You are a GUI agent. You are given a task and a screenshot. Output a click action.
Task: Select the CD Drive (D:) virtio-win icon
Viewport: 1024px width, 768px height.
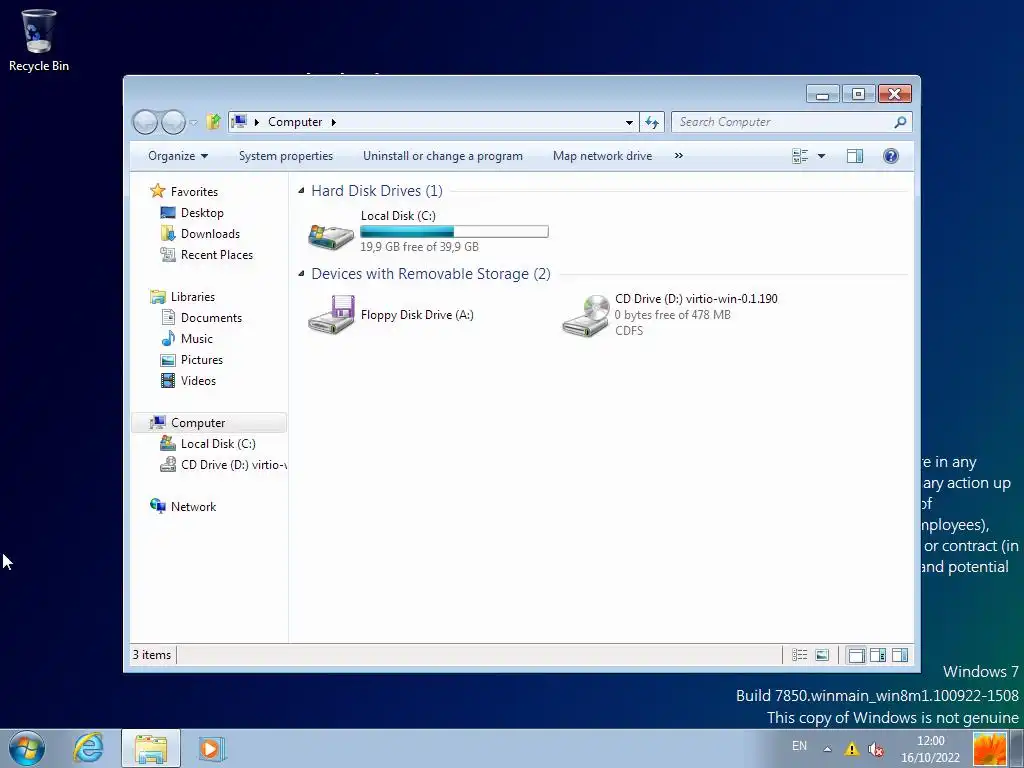pos(586,315)
